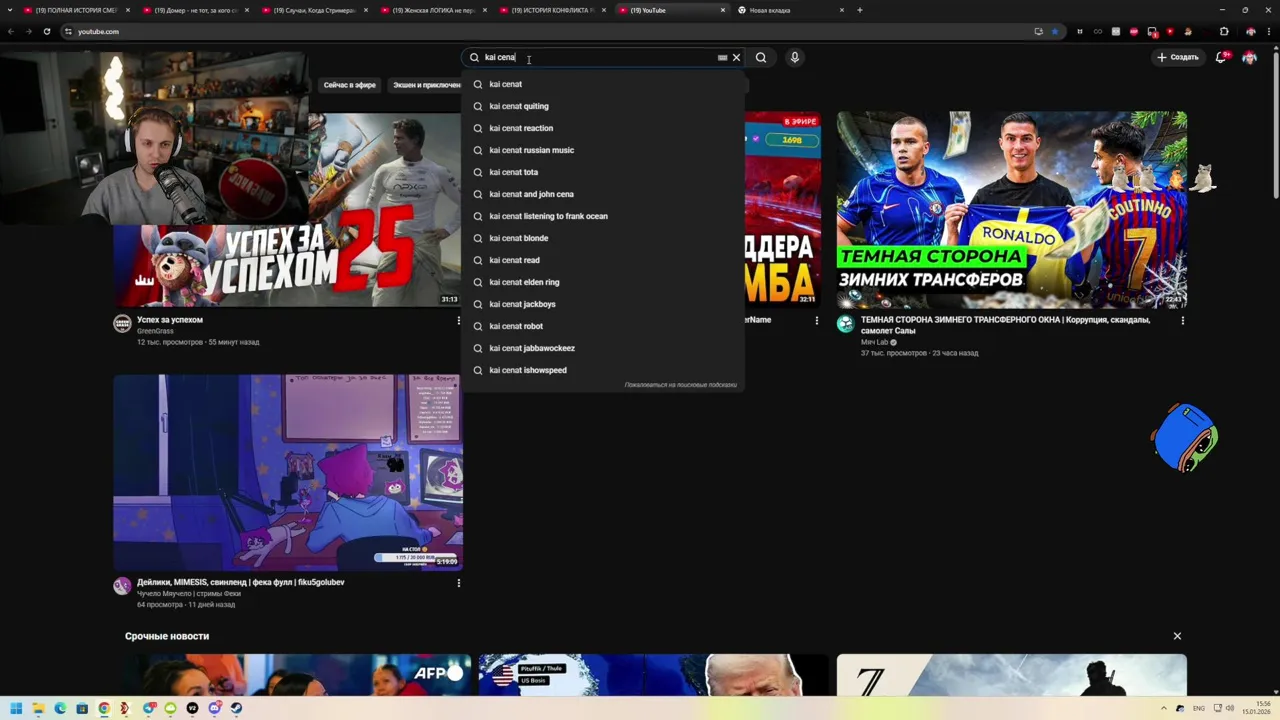Click the address bar youtube.com

coord(540,31)
